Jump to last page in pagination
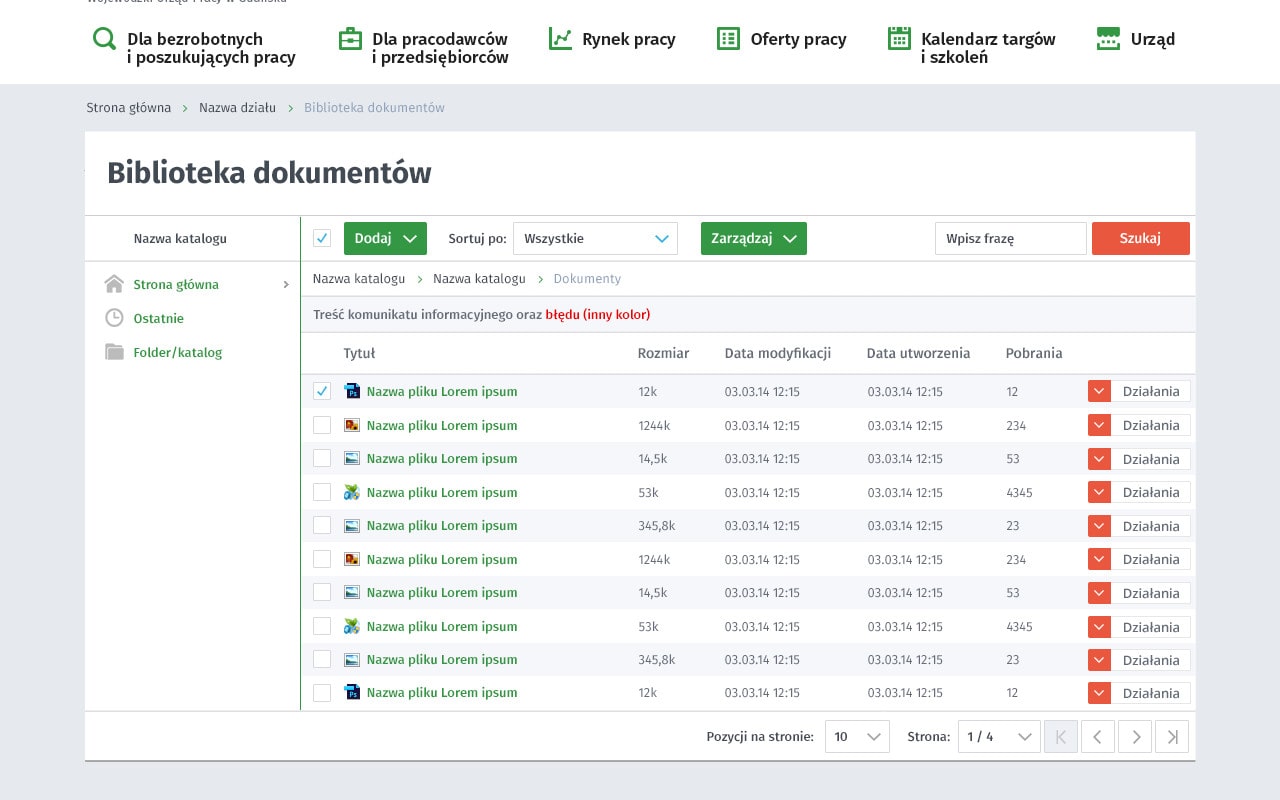 (1172, 737)
